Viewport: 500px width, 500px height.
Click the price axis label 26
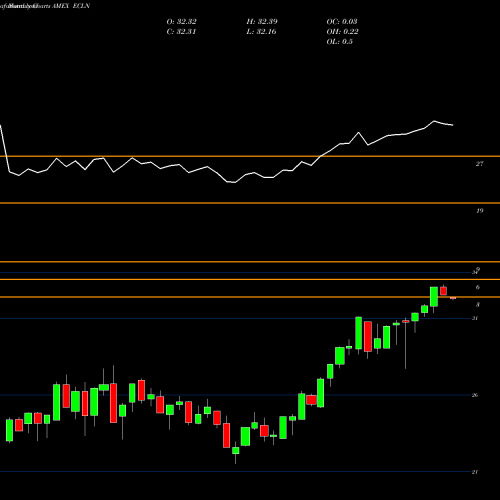[x=475, y=395]
